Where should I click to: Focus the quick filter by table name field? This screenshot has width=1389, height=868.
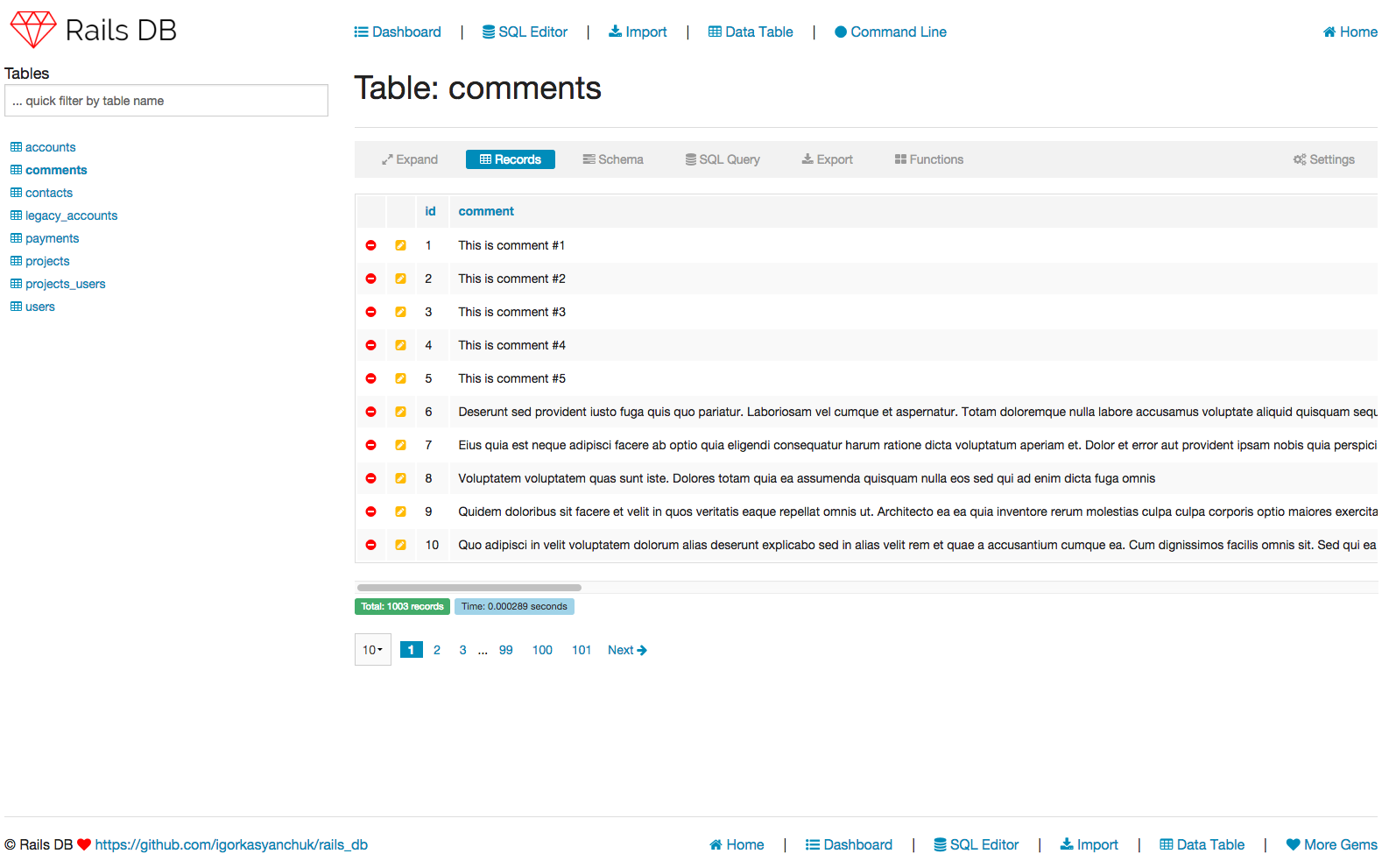point(166,101)
